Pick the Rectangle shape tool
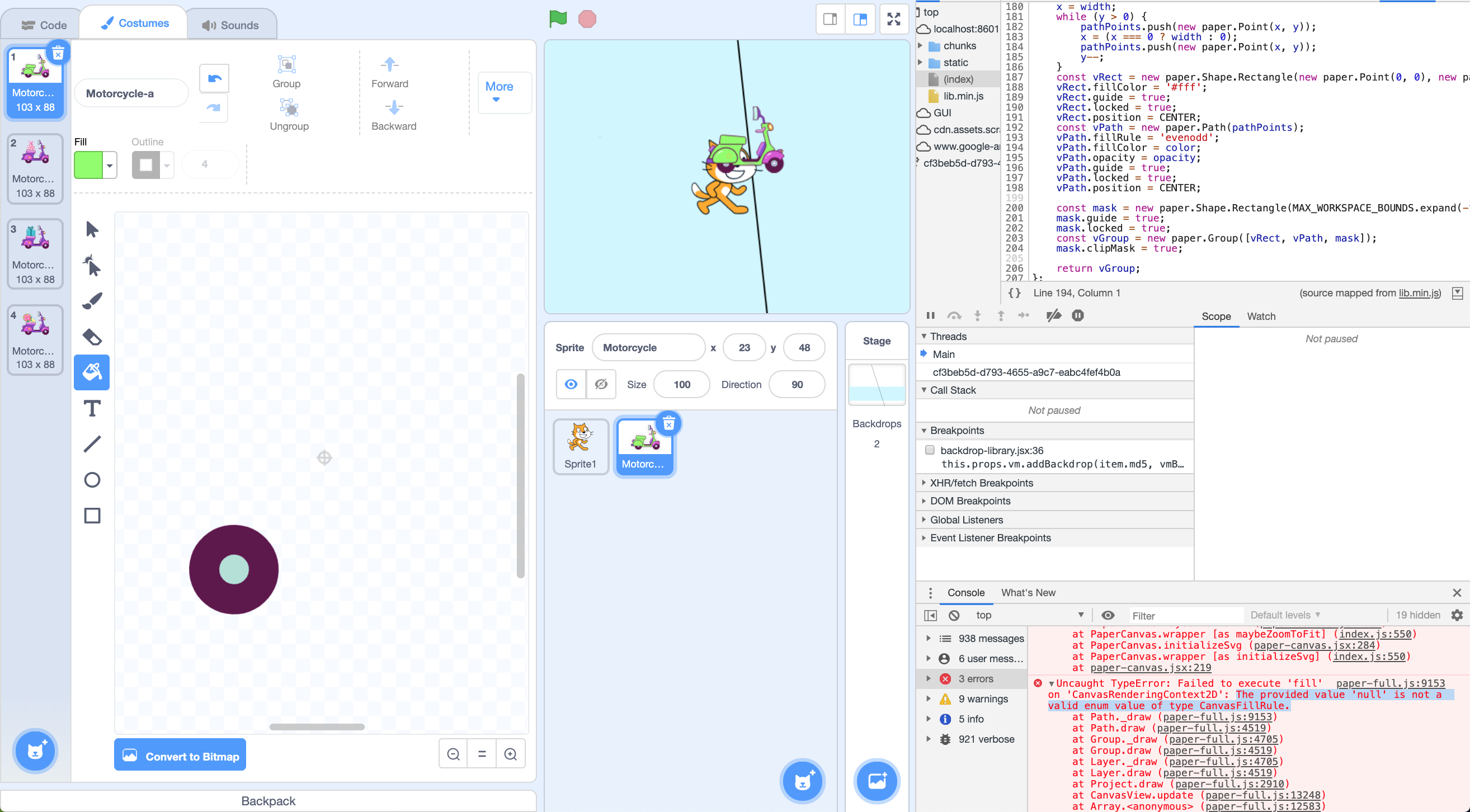Screen dimensions: 1470x812 point(92,515)
